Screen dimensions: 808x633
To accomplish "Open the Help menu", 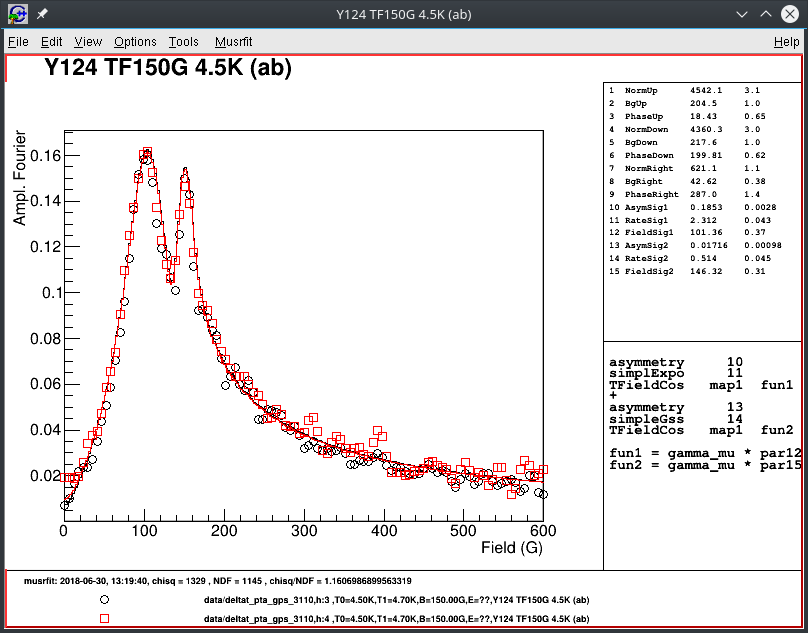I will point(786,42).
